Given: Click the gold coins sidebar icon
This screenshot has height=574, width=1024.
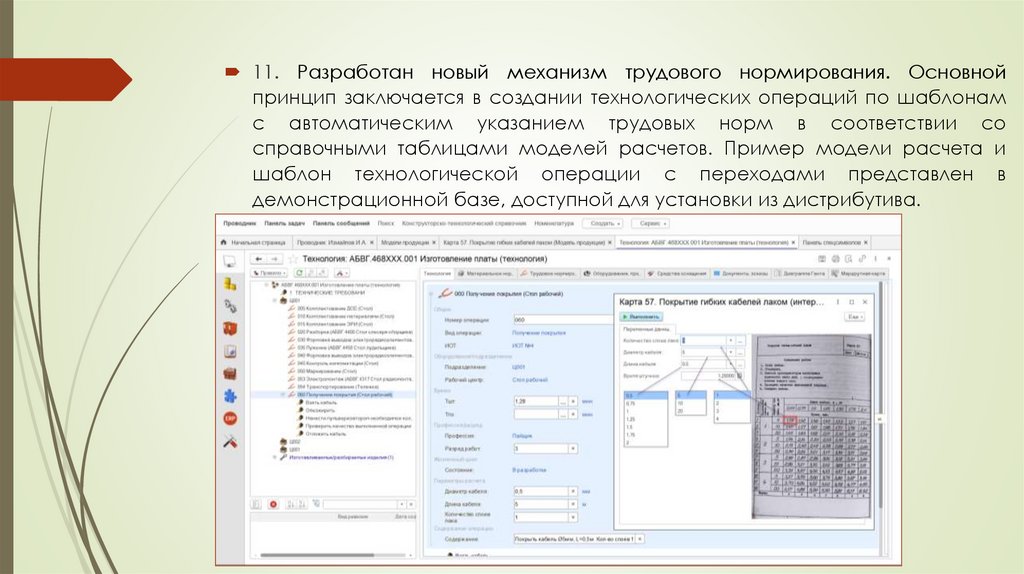Looking at the screenshot, I should 230,284.
